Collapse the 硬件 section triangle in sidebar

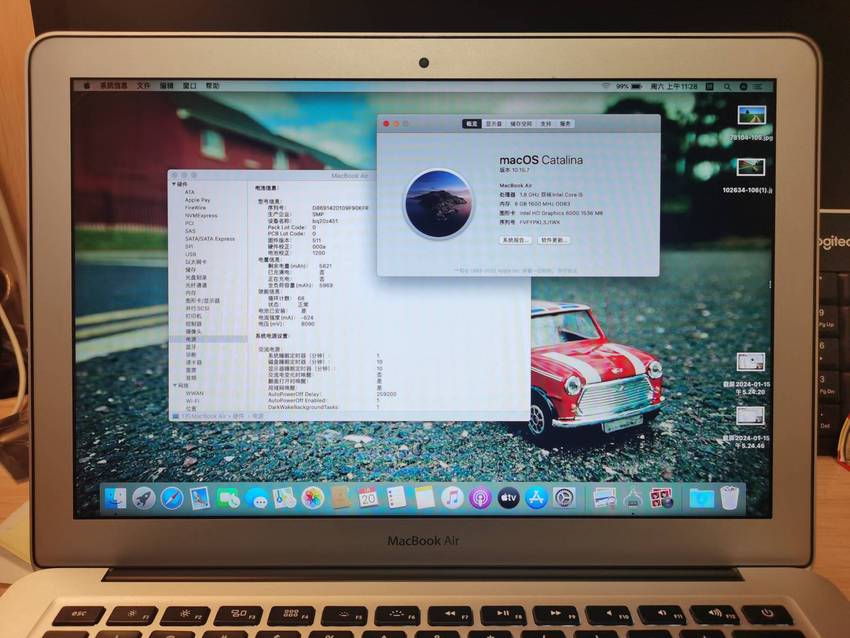tap(174, 185)
